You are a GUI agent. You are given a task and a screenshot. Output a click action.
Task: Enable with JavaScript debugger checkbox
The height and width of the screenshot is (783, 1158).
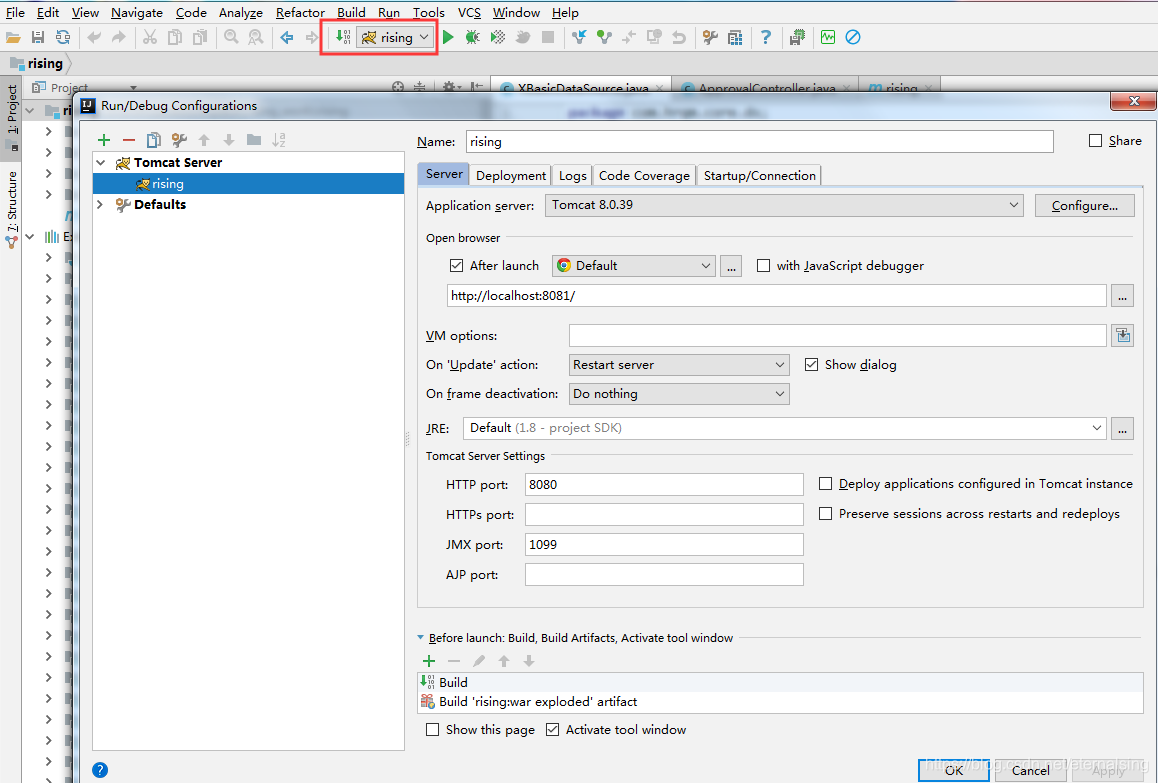[764, 266]
